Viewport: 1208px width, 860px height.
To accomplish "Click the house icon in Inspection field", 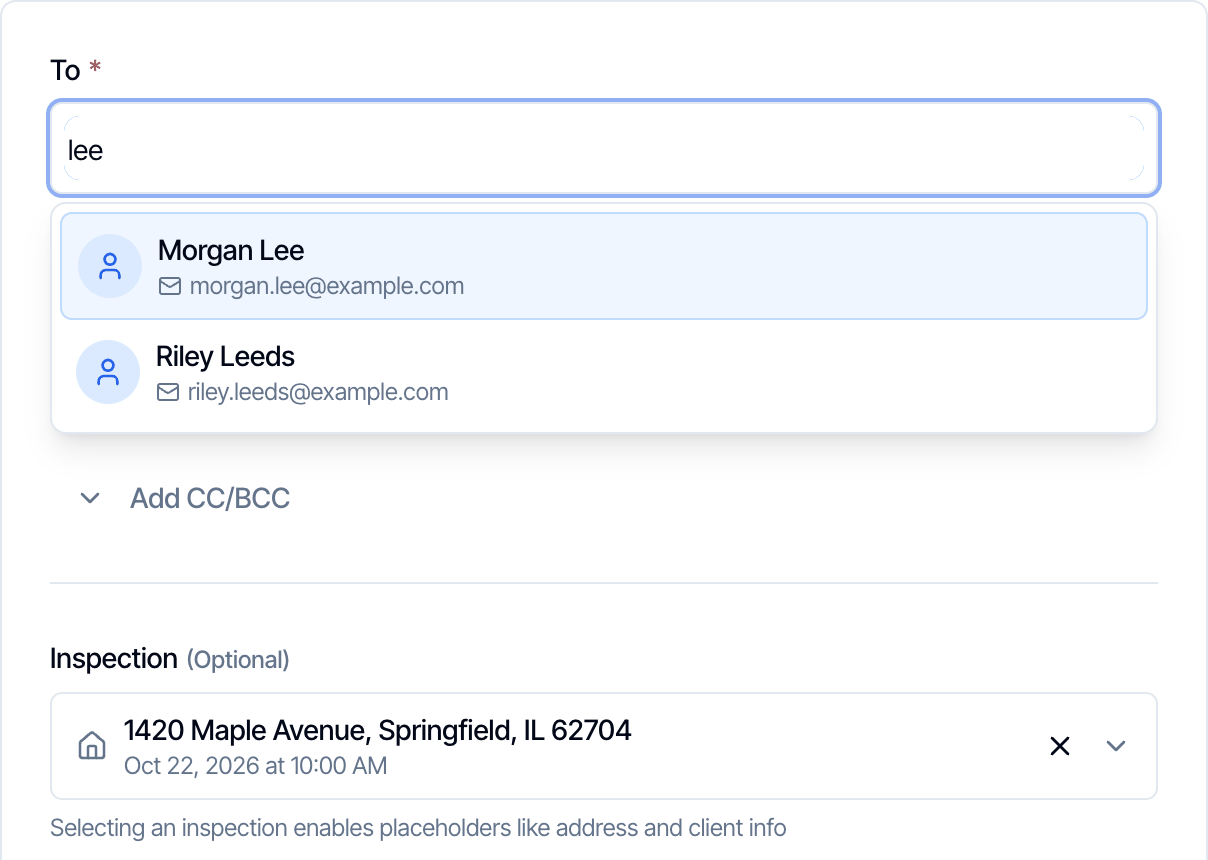I will click(92, 746).
